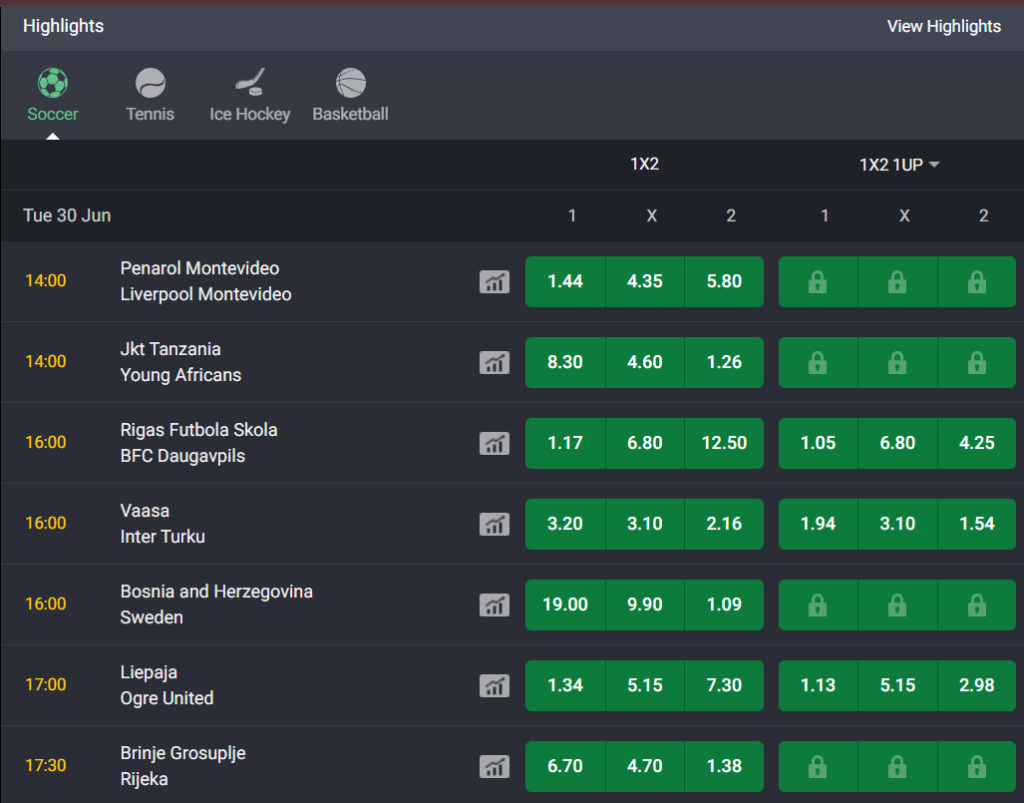Click locked 1UP home odds for Penarol Montevideo

(x=818, y=282)
